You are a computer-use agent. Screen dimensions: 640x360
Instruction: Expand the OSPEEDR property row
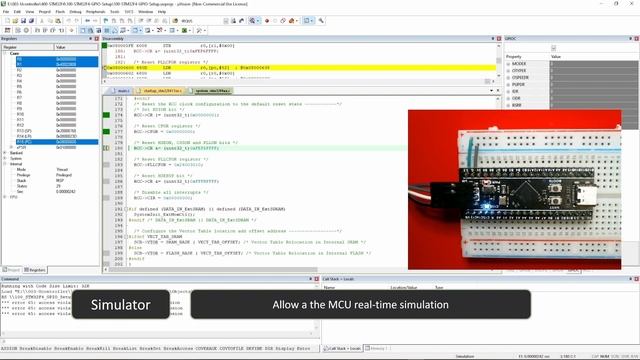(508, 78)
